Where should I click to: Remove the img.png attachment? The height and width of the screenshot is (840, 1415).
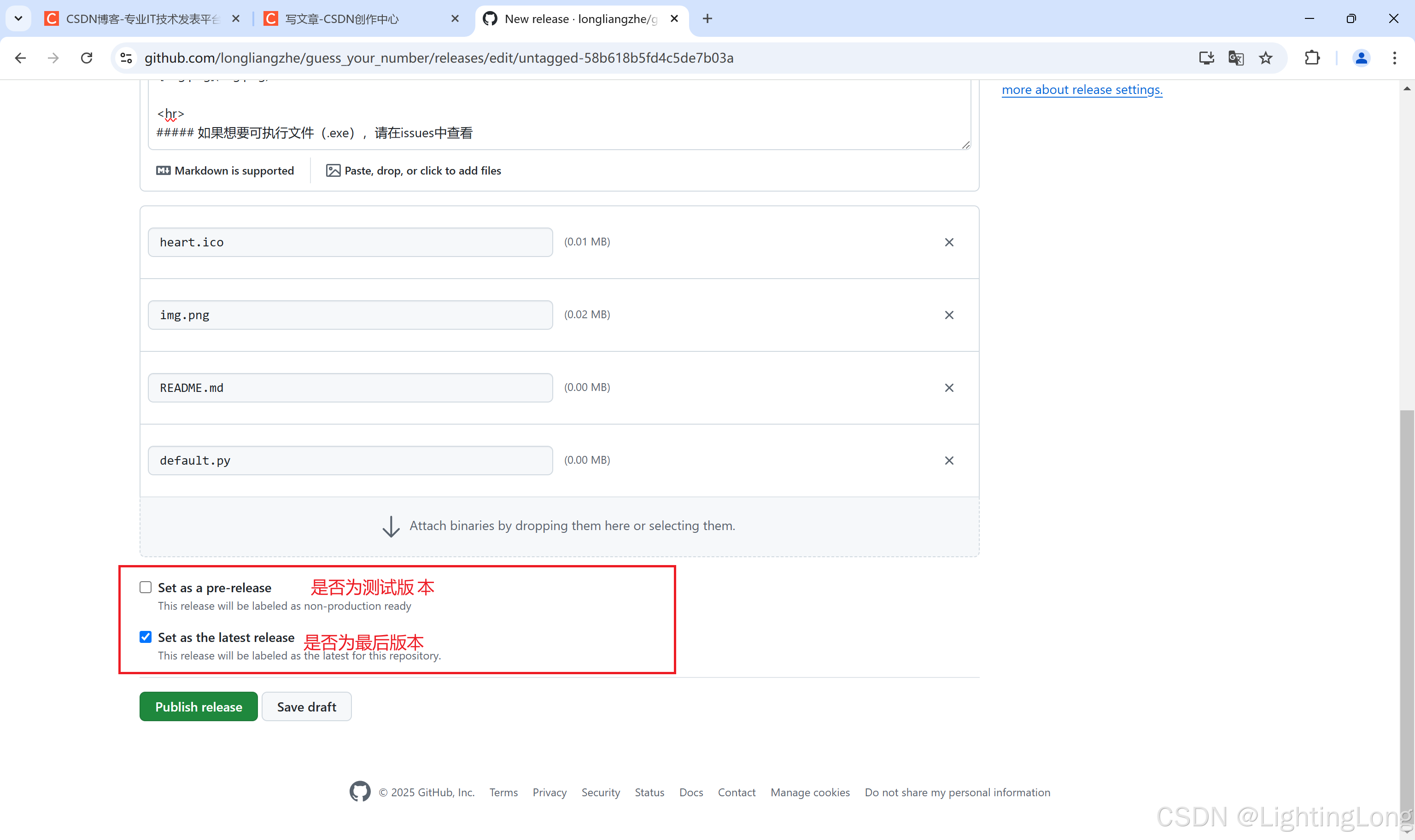pos(948,315)
